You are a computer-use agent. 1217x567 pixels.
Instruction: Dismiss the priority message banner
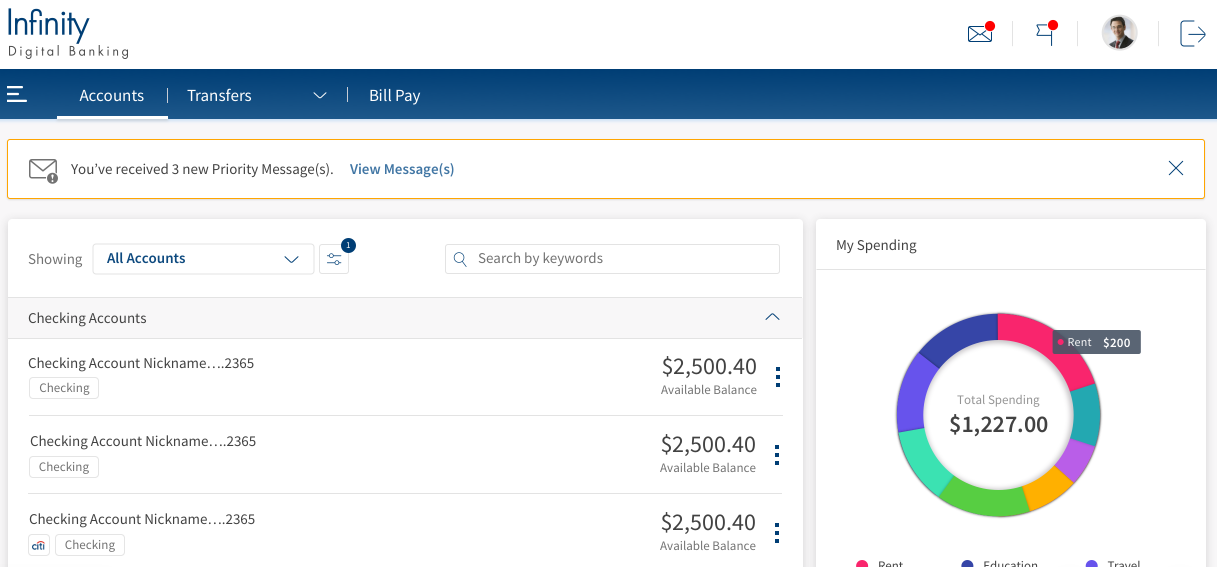coord(1176,168)
